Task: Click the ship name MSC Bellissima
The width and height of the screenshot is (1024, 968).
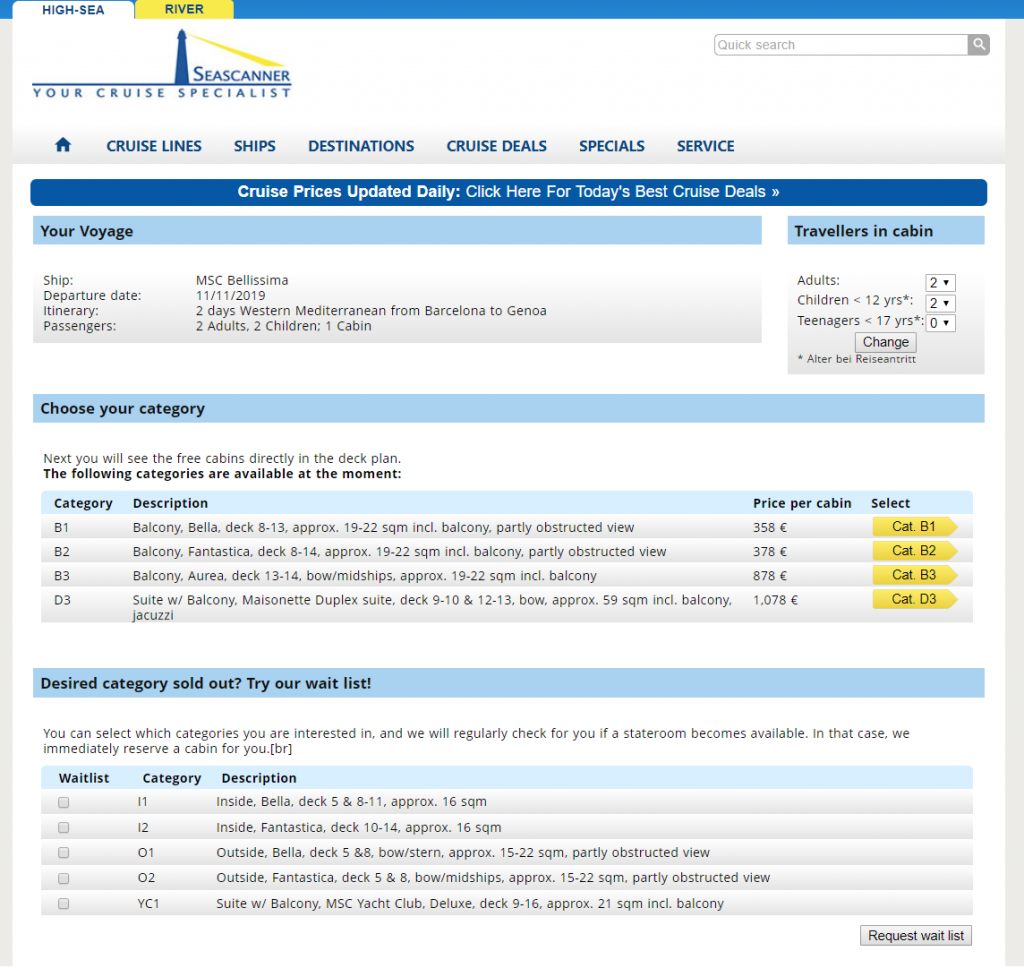Action: click(x=242, y=280)
